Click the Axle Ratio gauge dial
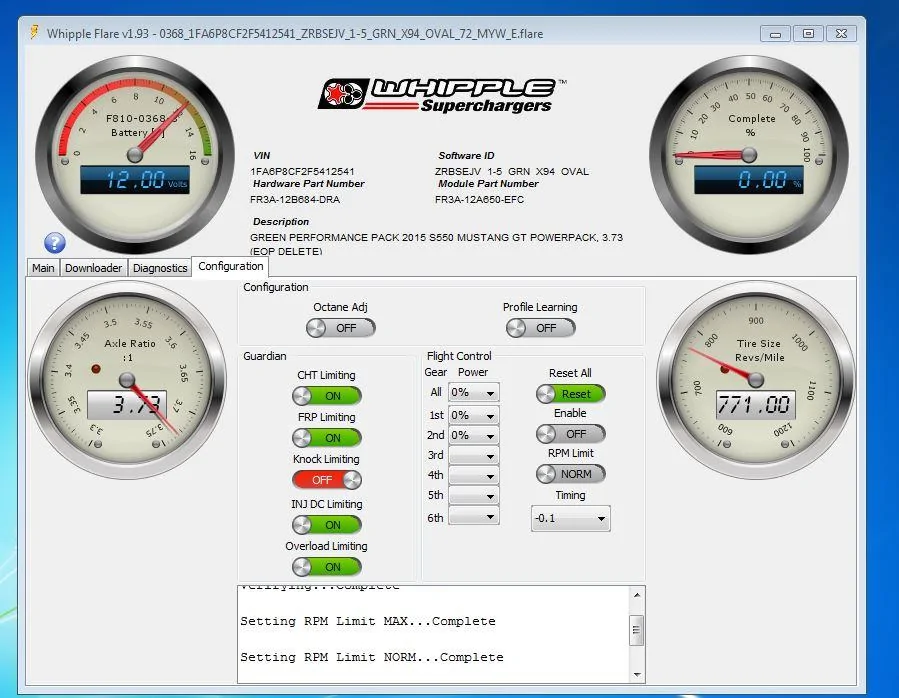The width and height of the screenshot is (899, 698). (x=127, y=380)
